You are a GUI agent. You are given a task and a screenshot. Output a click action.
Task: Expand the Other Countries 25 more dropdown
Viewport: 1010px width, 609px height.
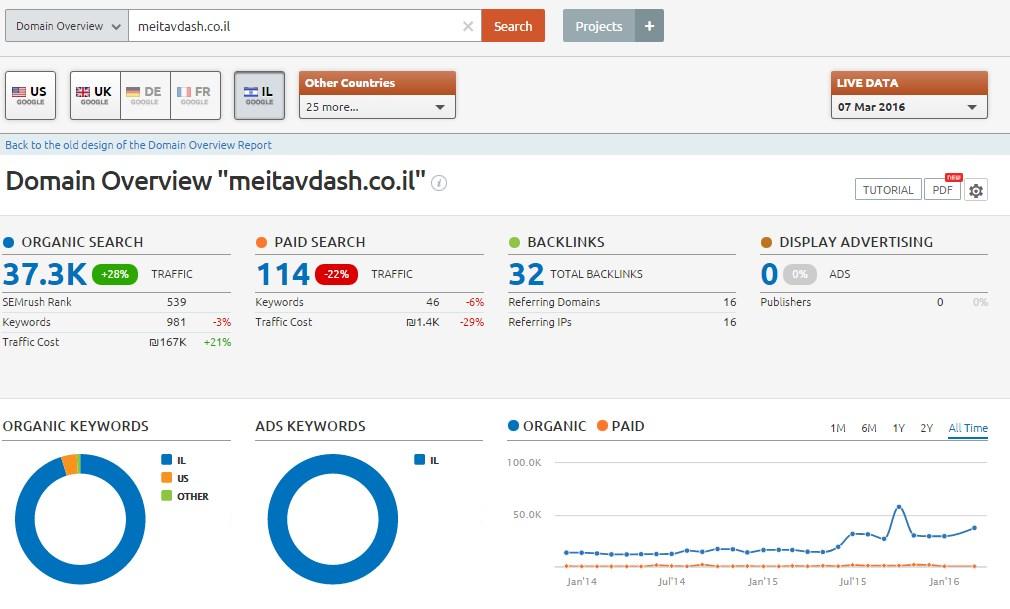click(377, 107)
